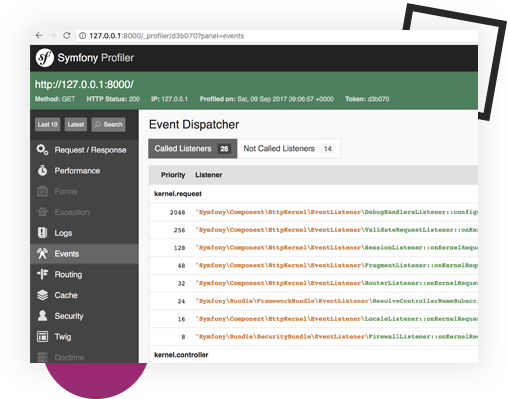Open Performance stopwatch icon
The height and width of the screenshot is (399, 508).
point(42,170)
